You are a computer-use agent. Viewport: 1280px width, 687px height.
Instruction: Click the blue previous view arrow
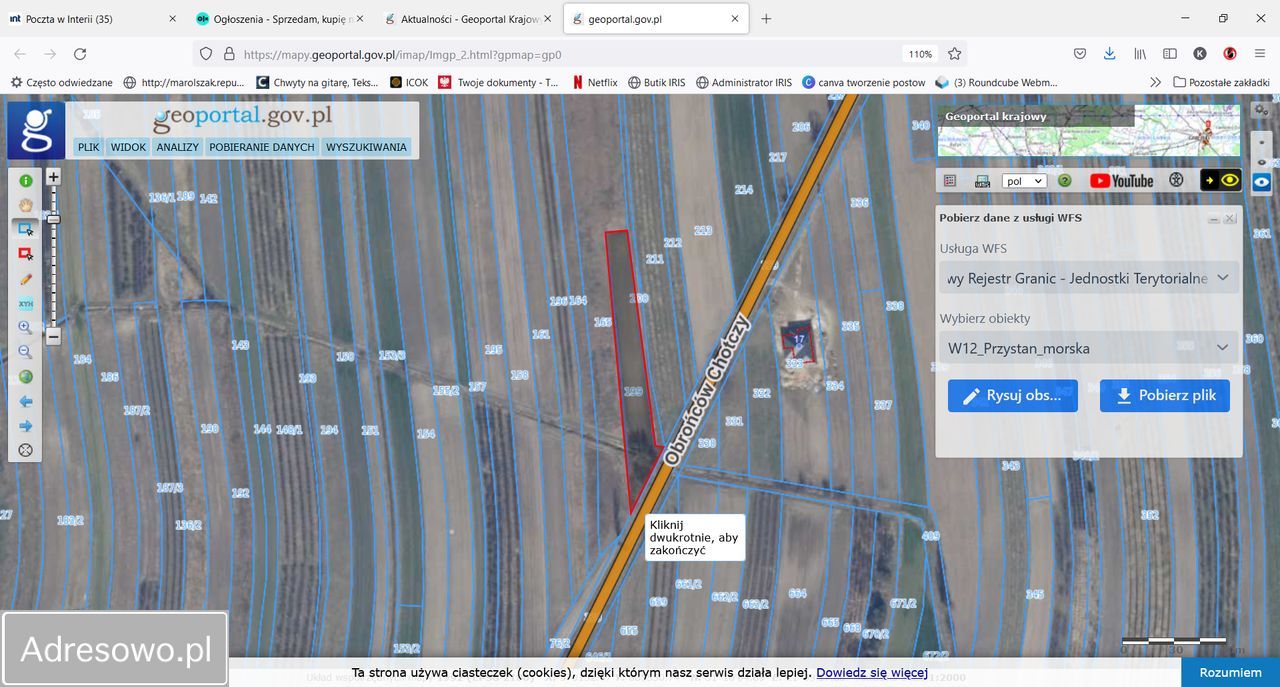pos(26,401)
